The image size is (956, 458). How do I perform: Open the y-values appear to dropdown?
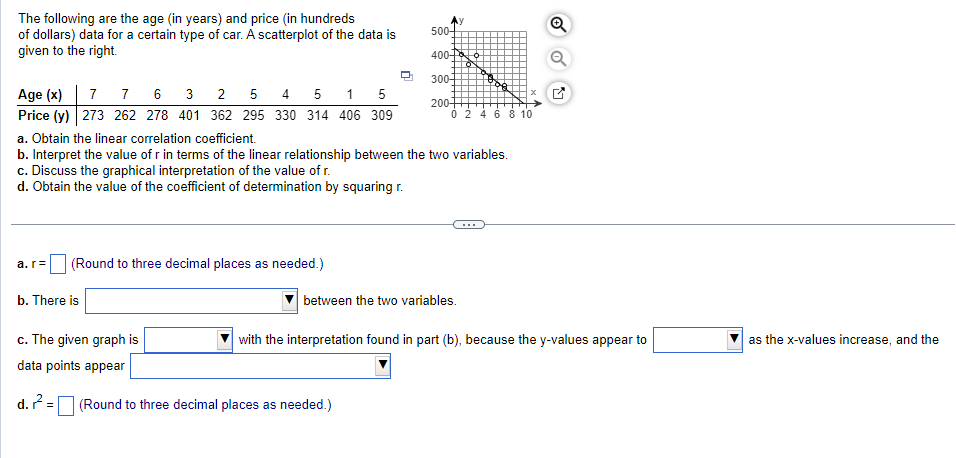[x=698, y=340]
